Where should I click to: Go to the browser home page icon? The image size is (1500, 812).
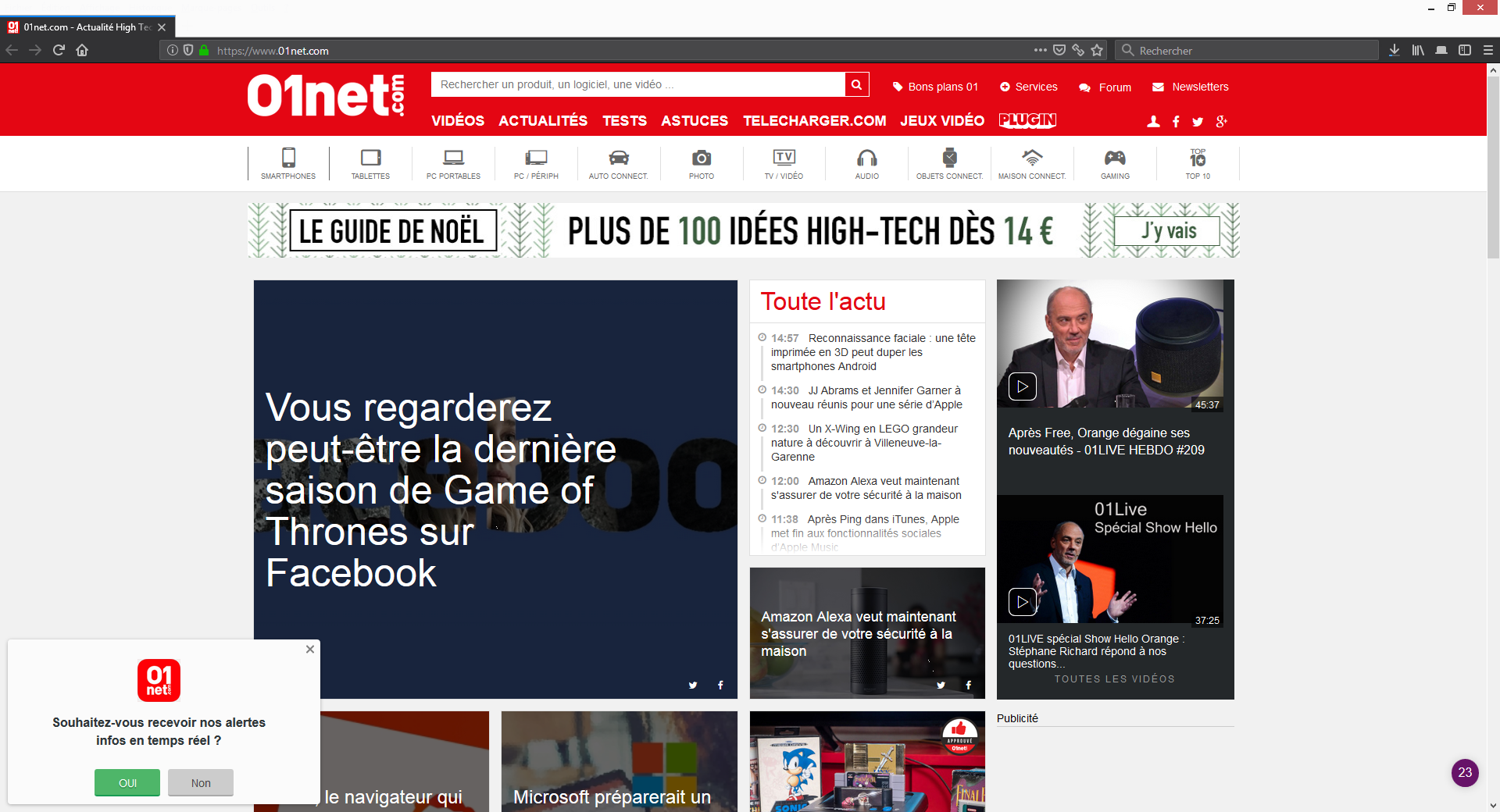click(x=82, y=50)
